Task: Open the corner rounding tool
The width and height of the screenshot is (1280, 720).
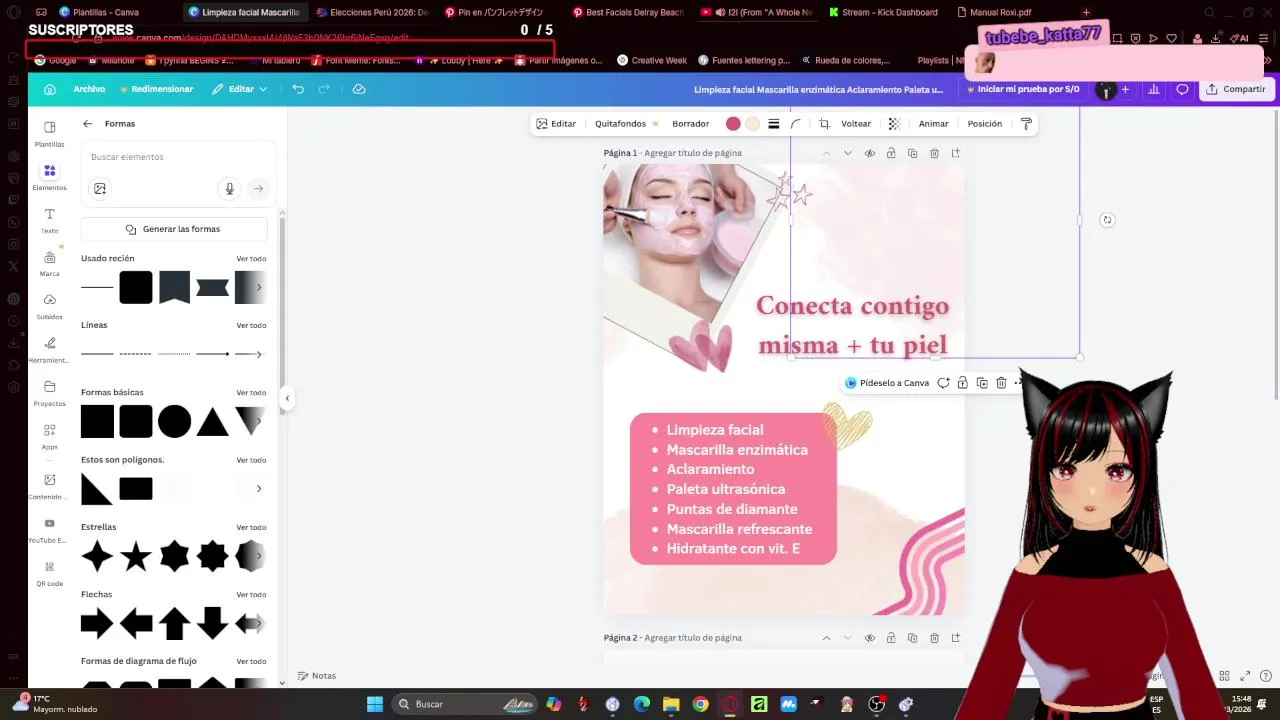Action: point(796,124)
